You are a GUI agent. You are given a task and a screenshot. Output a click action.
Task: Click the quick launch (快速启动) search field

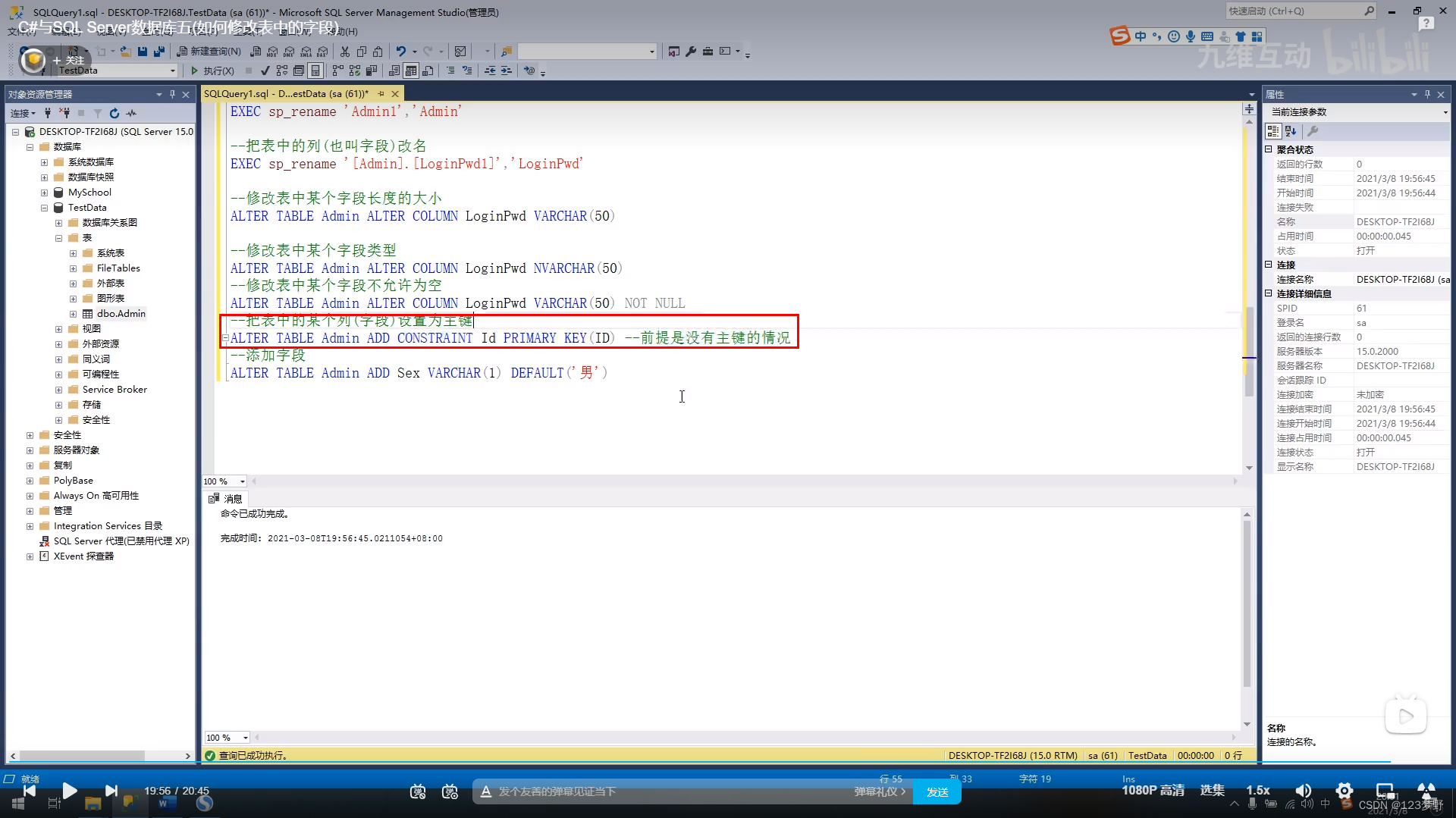1301,11
